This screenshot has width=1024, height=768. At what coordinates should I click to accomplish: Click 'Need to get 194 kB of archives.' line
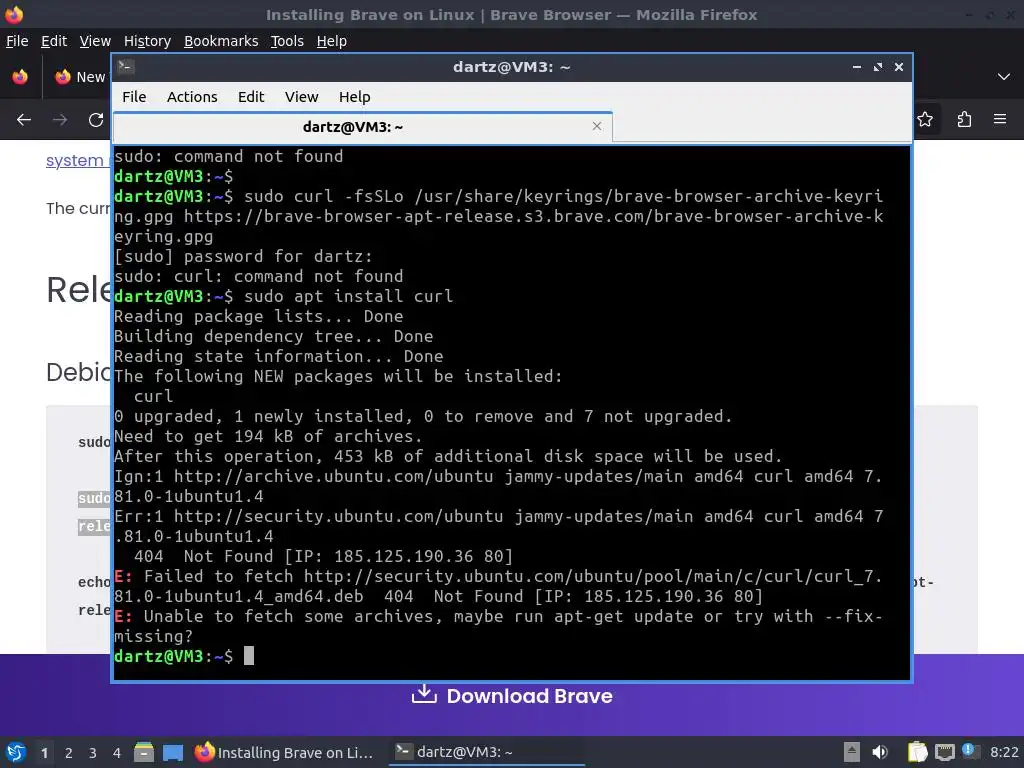[268, 436]
